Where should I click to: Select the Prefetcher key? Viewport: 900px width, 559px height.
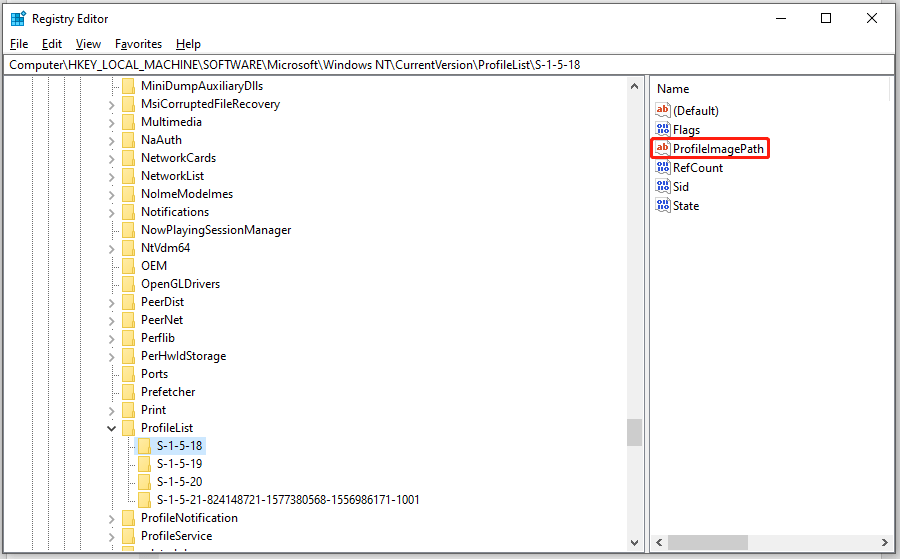click(168, 392)
